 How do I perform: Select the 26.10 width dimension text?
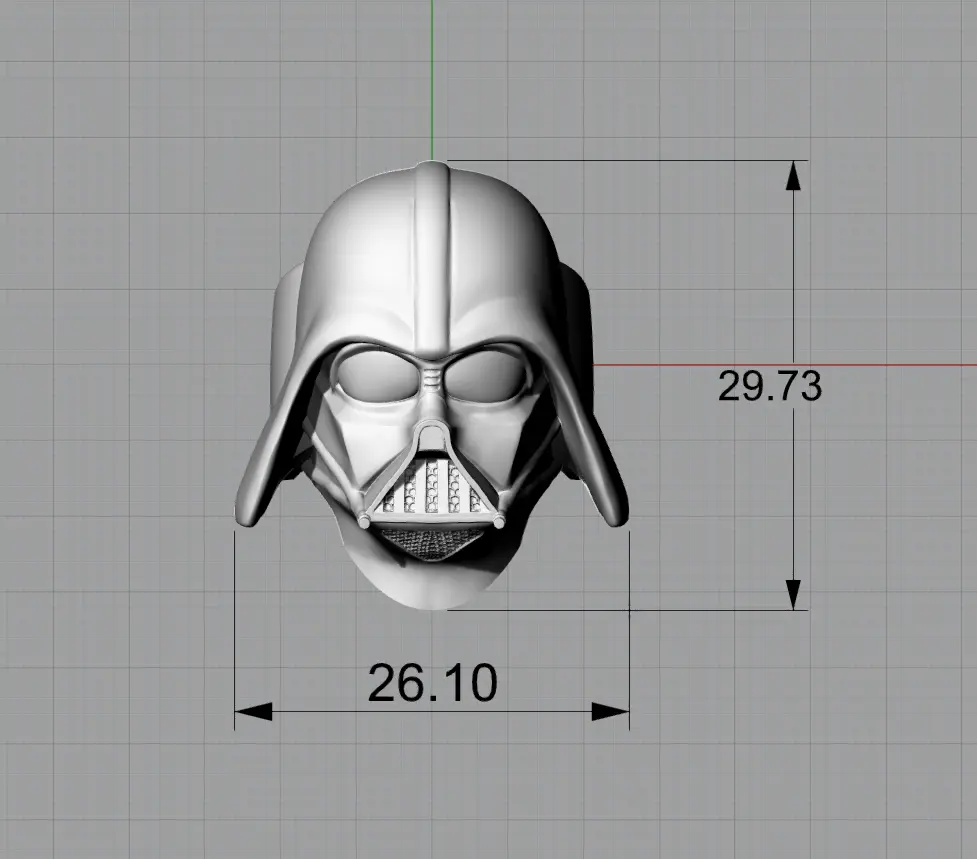[432, 683]
